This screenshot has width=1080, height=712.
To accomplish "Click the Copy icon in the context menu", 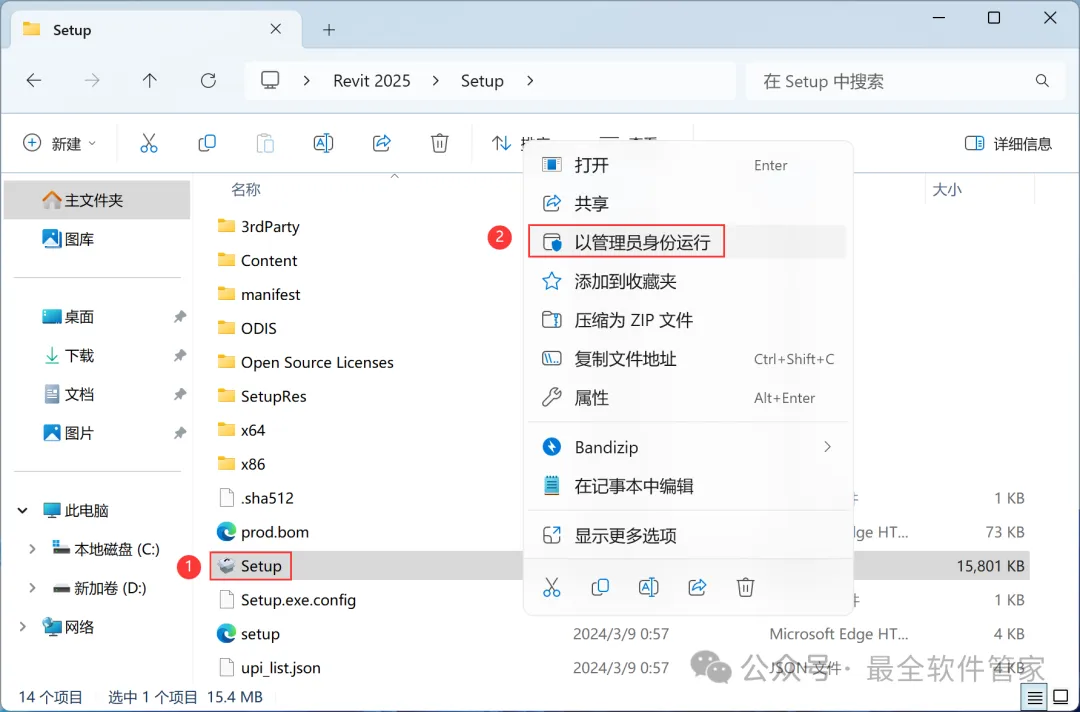I will pyautogui.click(x=600, y=587).
